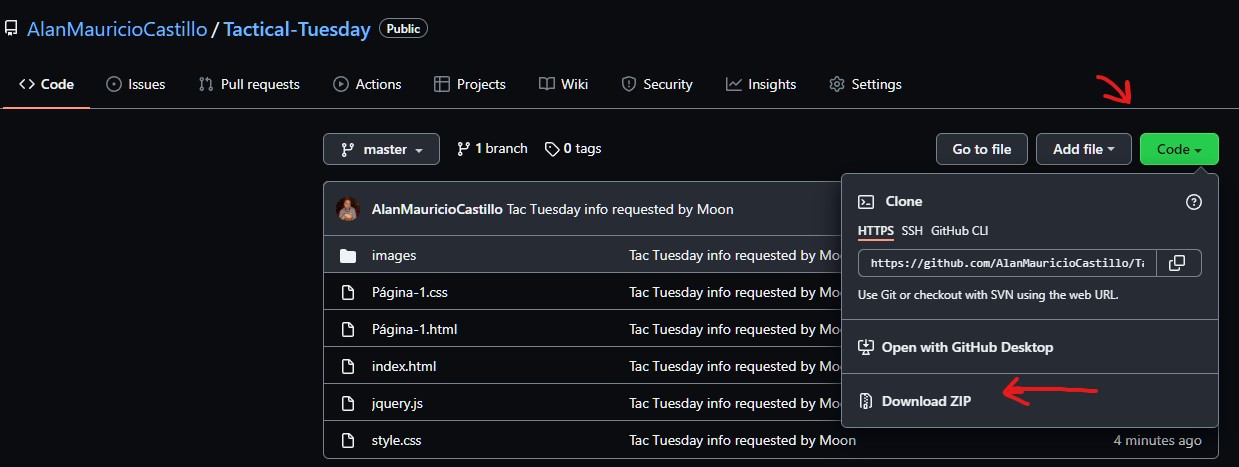This screenshot has width=1239, height=467.
Task: Click the ZIP file icon
Action: 867,401
